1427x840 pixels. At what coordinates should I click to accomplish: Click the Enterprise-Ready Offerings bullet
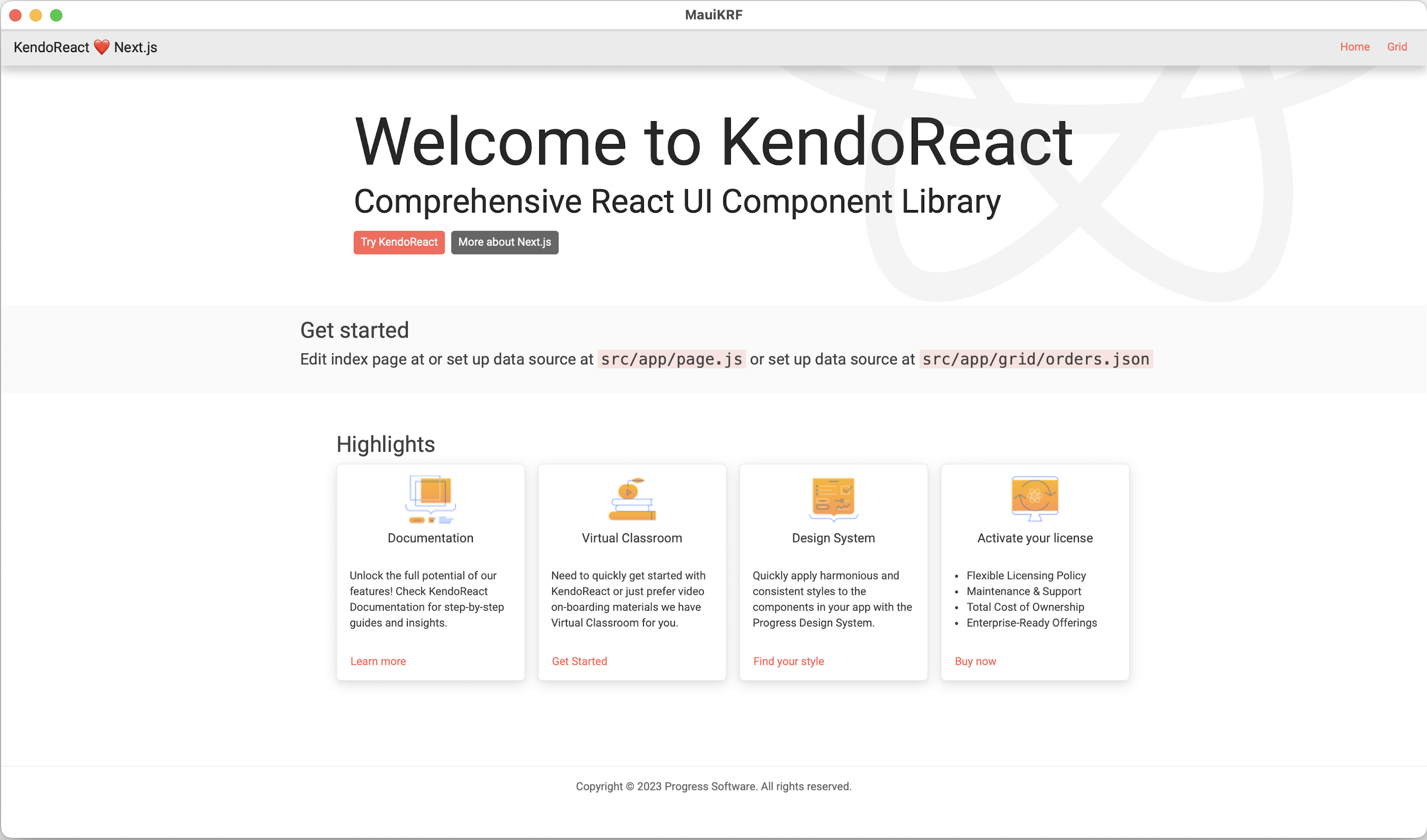point(1032,623)
